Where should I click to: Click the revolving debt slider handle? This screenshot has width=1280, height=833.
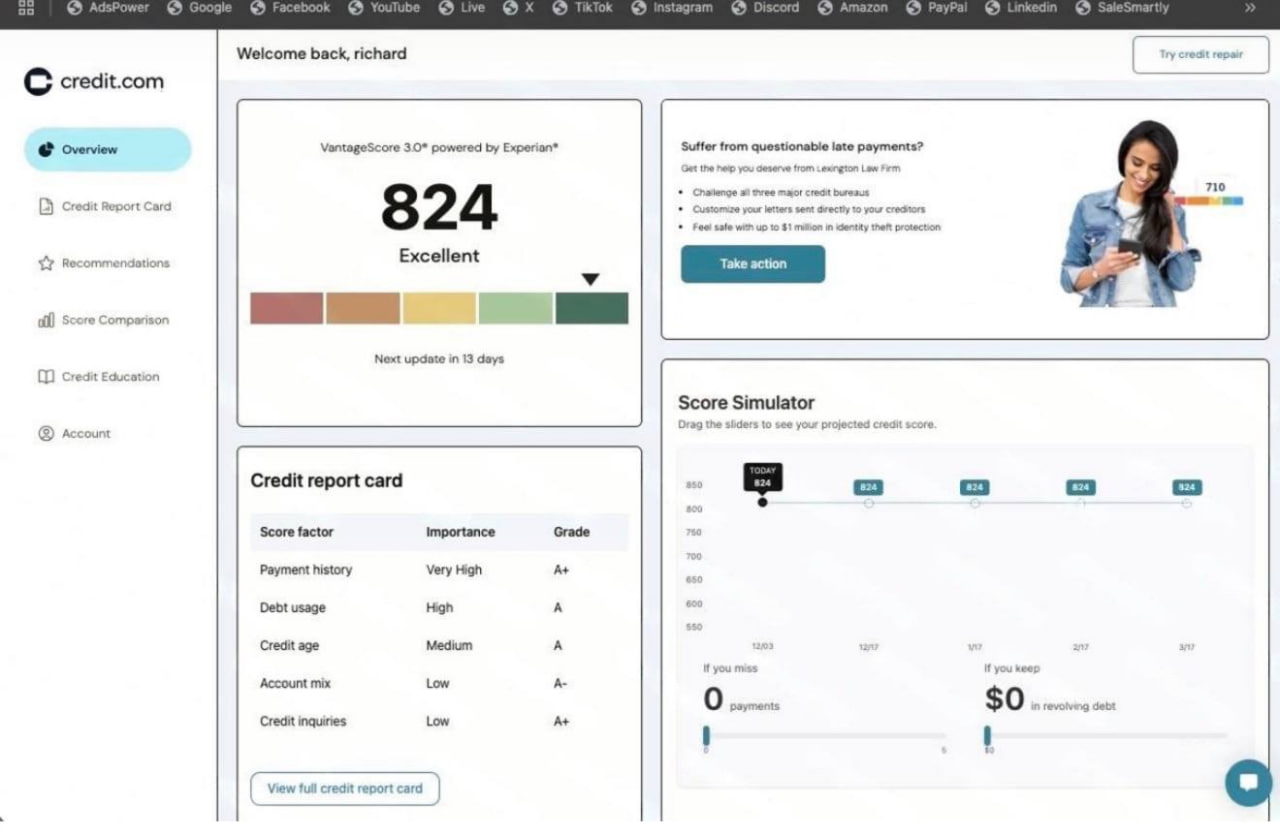point(988,736)
